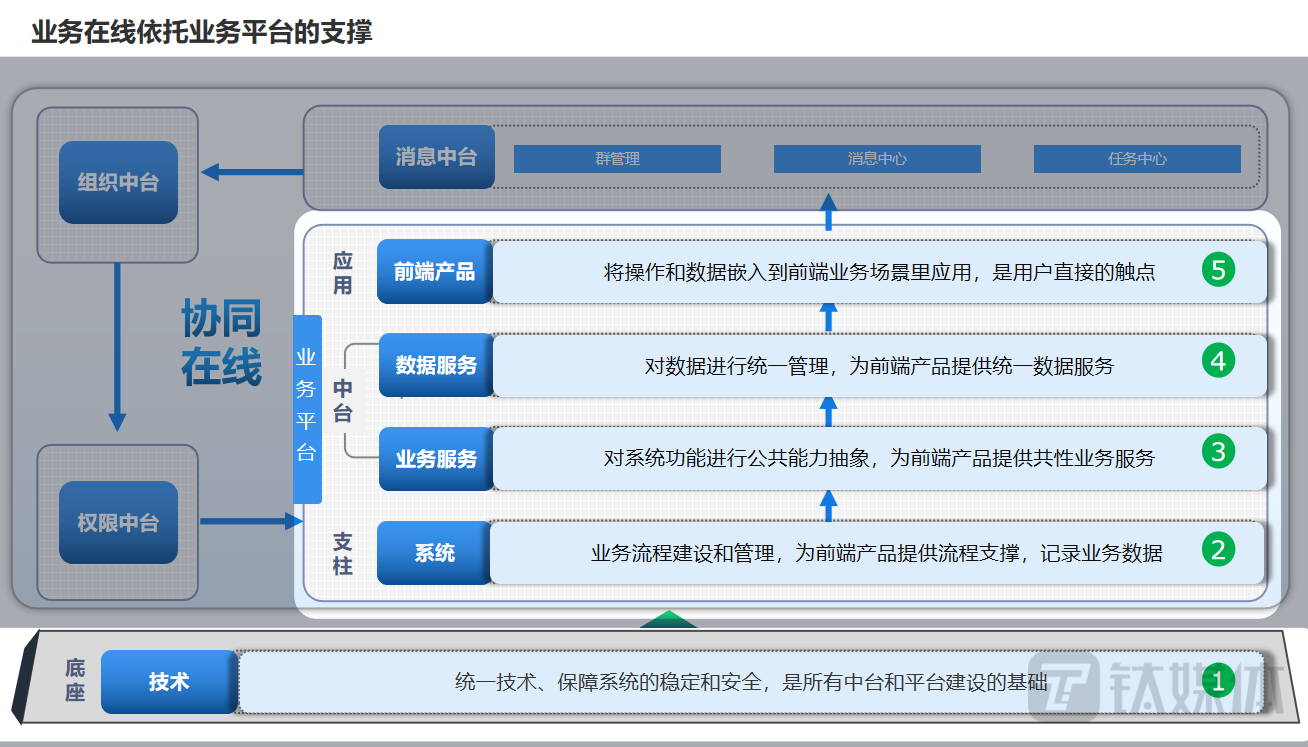Click the 组织中台 block
The image size is (1308, 747).
click(117, 181)
